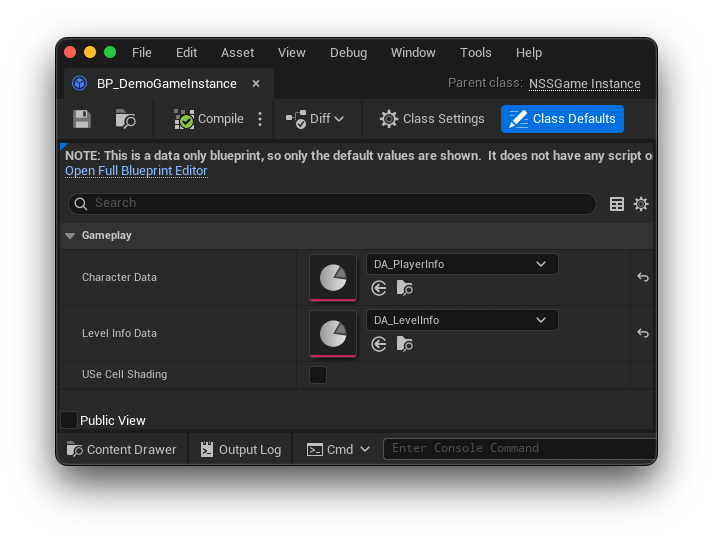Check the Public View checkbox

[69, 420]
